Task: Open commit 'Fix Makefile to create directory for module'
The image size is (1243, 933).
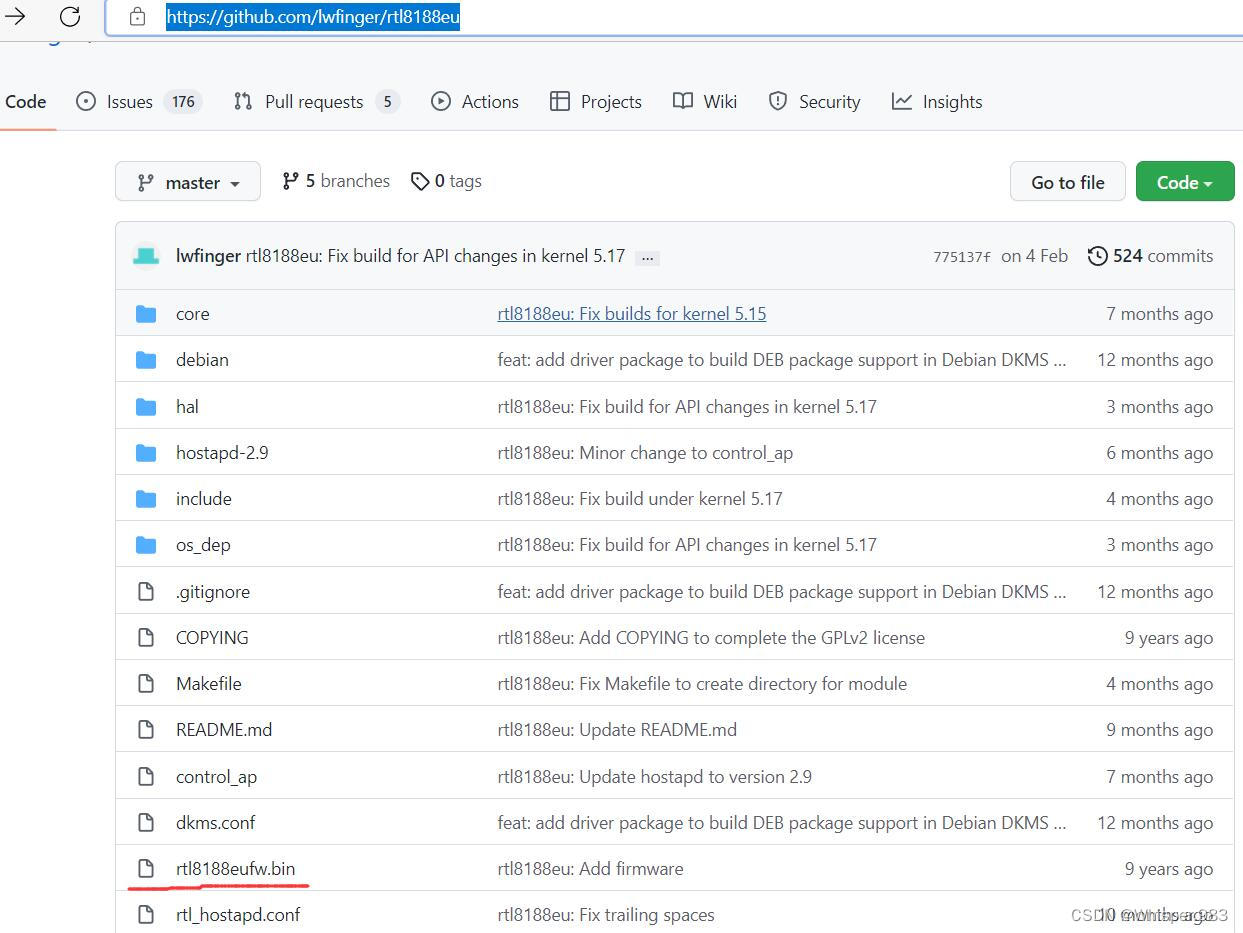Action: point(702,684)
